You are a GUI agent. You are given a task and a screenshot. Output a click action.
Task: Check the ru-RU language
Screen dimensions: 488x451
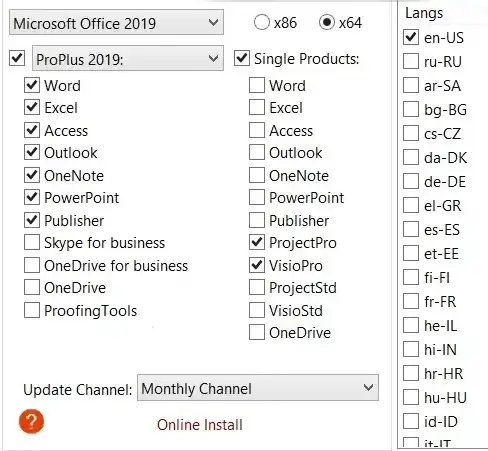pyautogui.click(x=411, y=61)
